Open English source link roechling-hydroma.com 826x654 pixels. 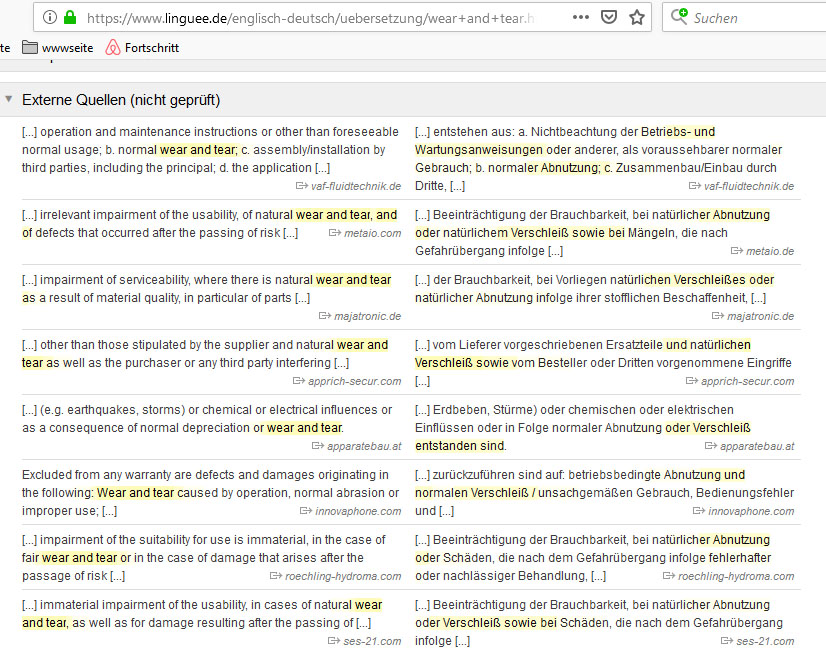pyautogui.click(x=343, y=576)
